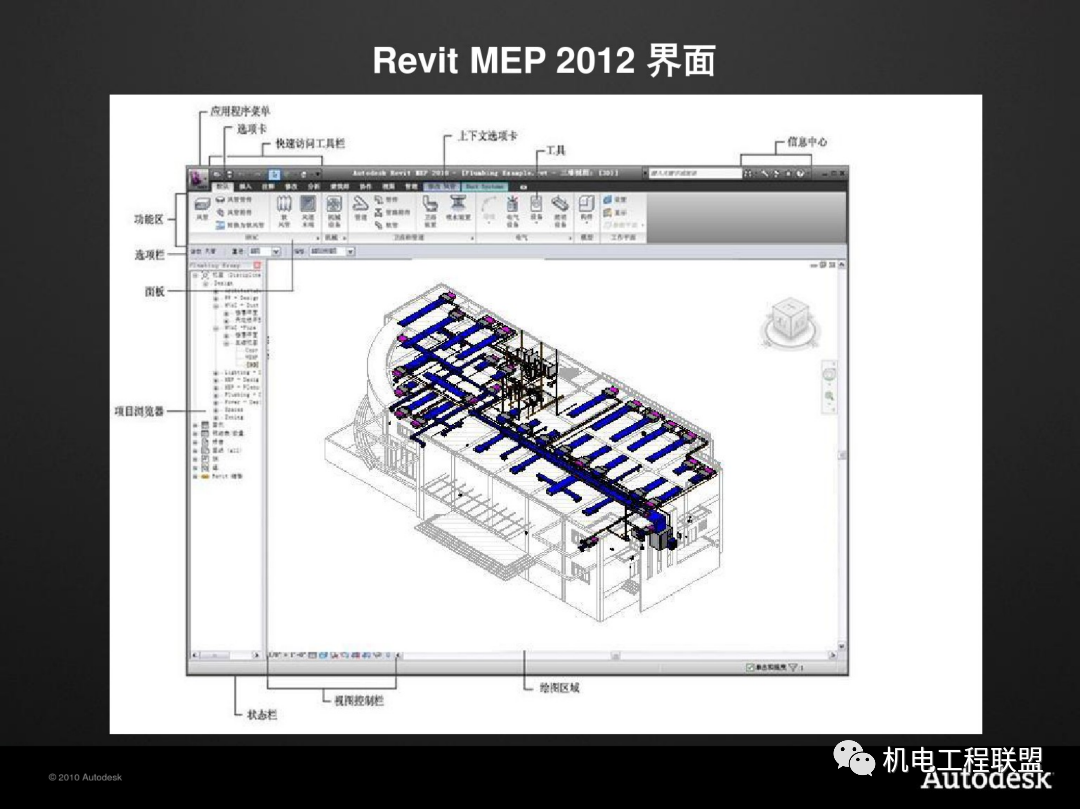Click the first icon on view control bar

312,655
